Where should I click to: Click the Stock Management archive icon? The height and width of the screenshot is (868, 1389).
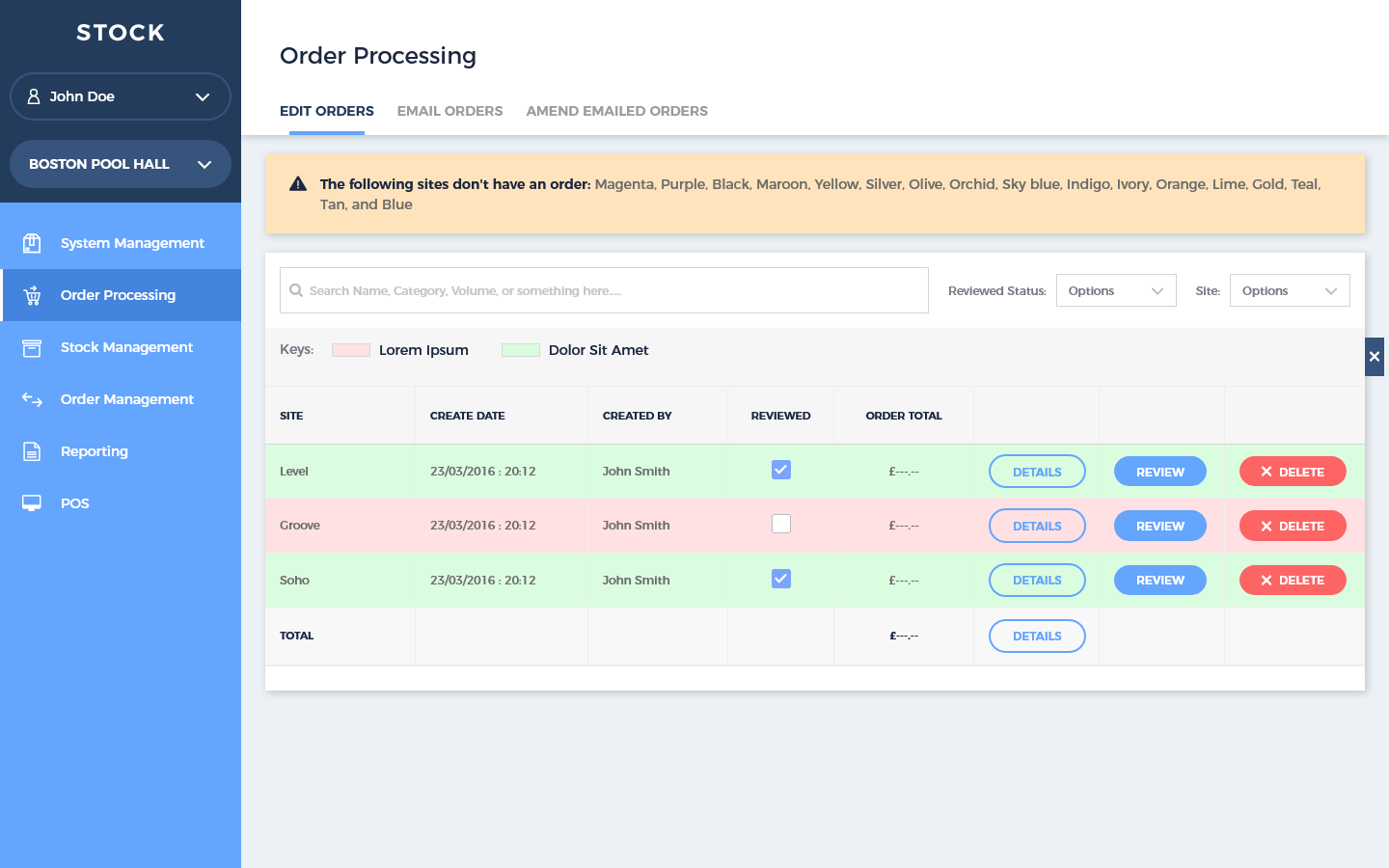click(x=32, y=347)
